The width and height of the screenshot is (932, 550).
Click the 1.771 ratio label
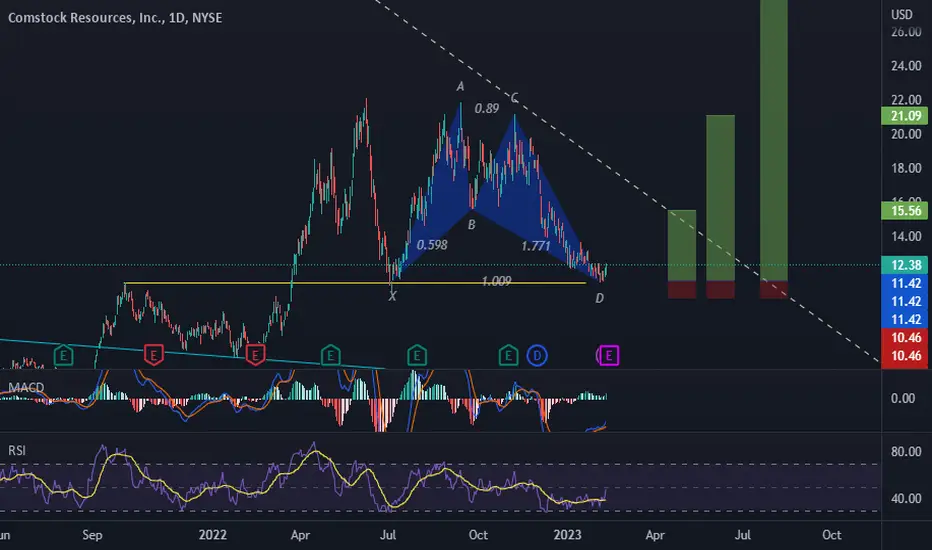click(536, 246)
